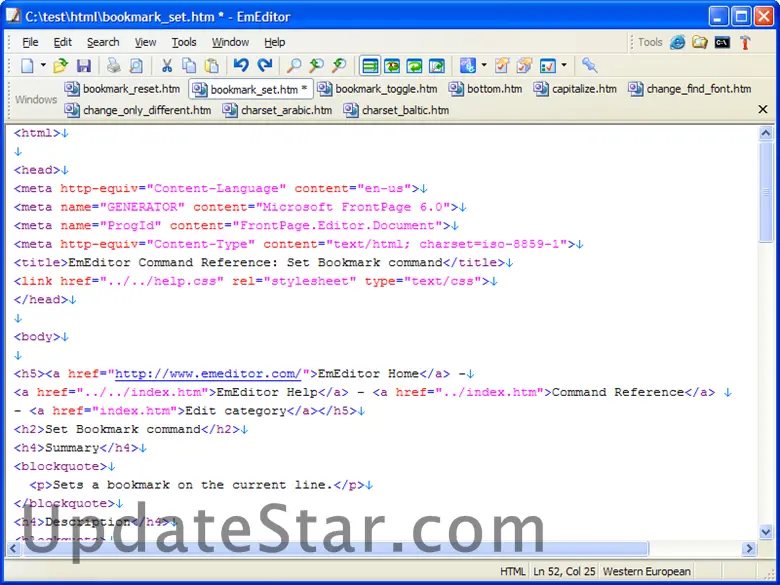This screenshot has width=780, height=585.
Task: Click the vertical scrollbar up arrow
Action: (766, 133)
